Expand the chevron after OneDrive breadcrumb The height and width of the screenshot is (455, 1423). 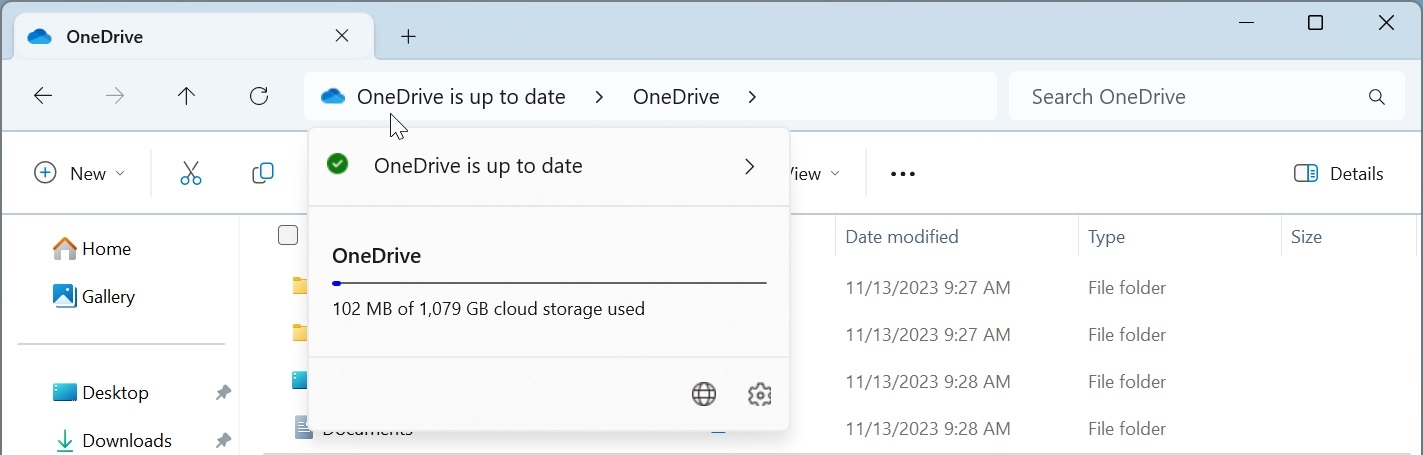[753, 97]
